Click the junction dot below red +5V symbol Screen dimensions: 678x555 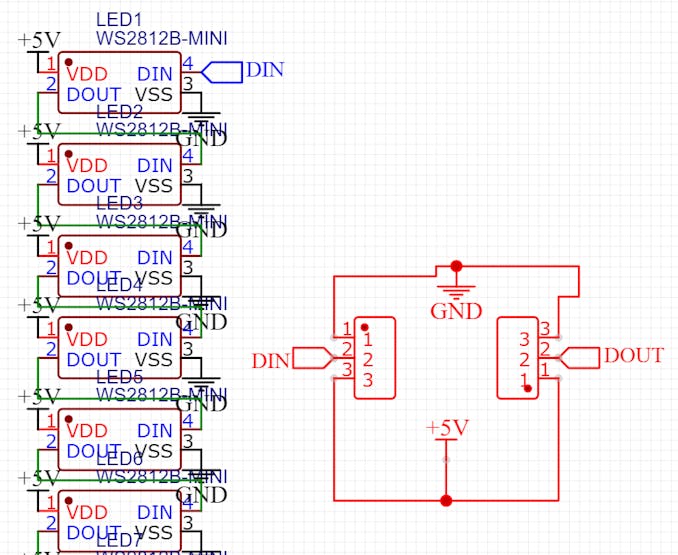(x=446, y=501)
